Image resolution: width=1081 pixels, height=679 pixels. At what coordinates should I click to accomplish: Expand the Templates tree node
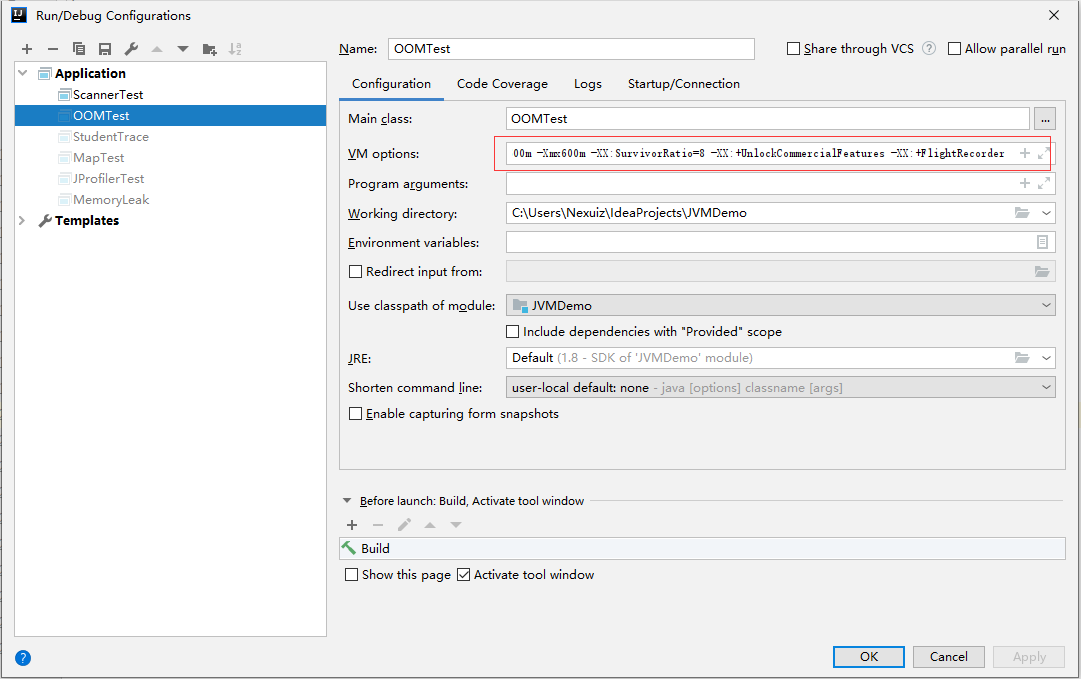[23, 221]
